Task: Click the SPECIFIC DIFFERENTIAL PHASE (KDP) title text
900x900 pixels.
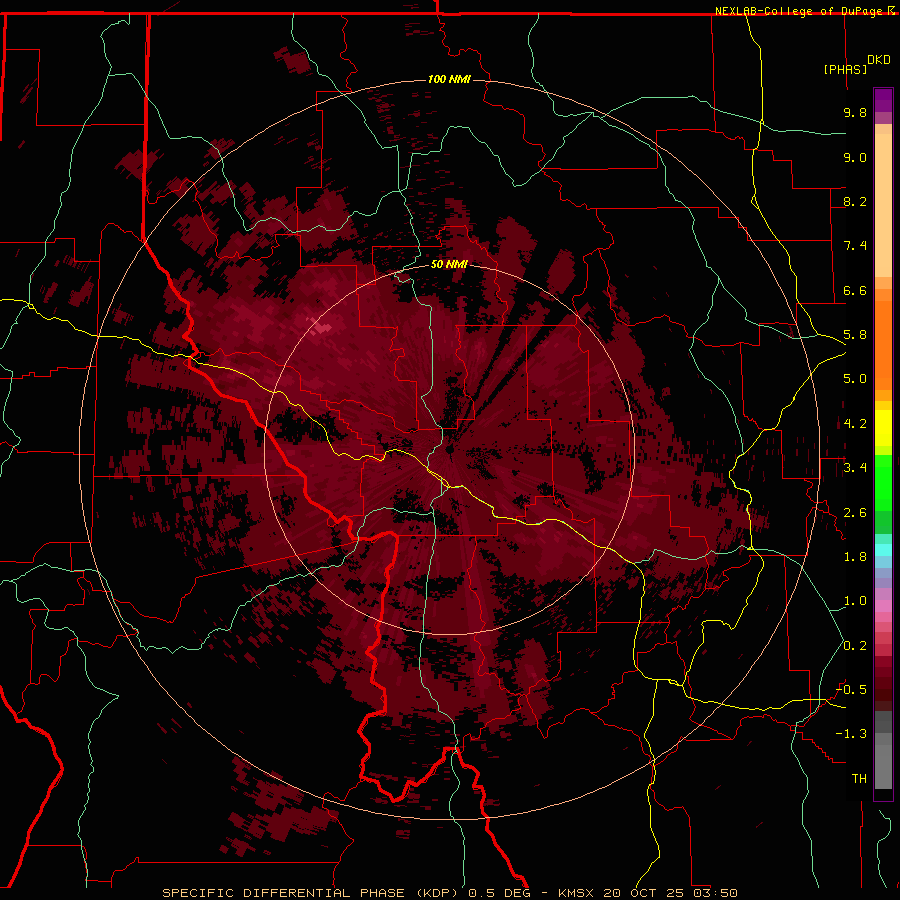Action: pos(312,893)
